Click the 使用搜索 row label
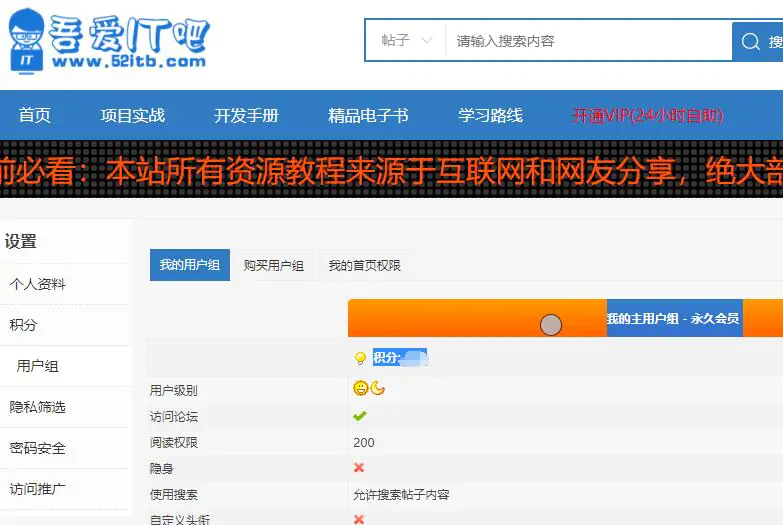The width and height of the screenshot is (783, 525). point(174,495)
